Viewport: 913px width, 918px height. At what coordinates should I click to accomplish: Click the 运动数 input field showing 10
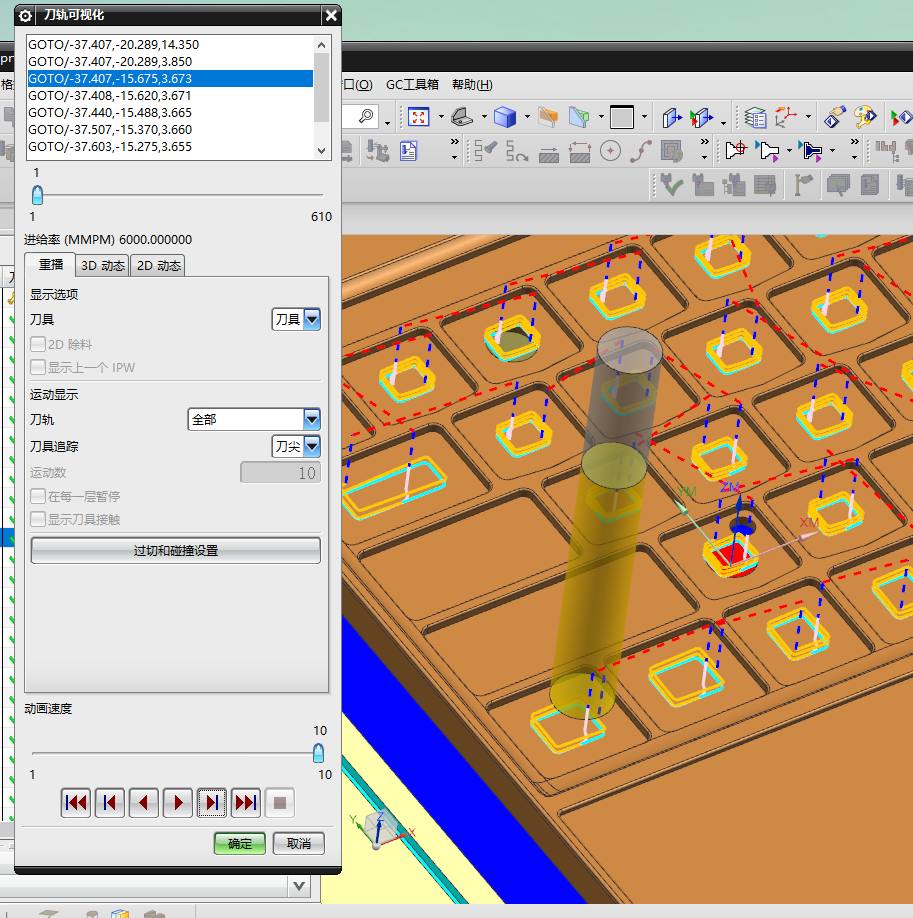(281, 472)
